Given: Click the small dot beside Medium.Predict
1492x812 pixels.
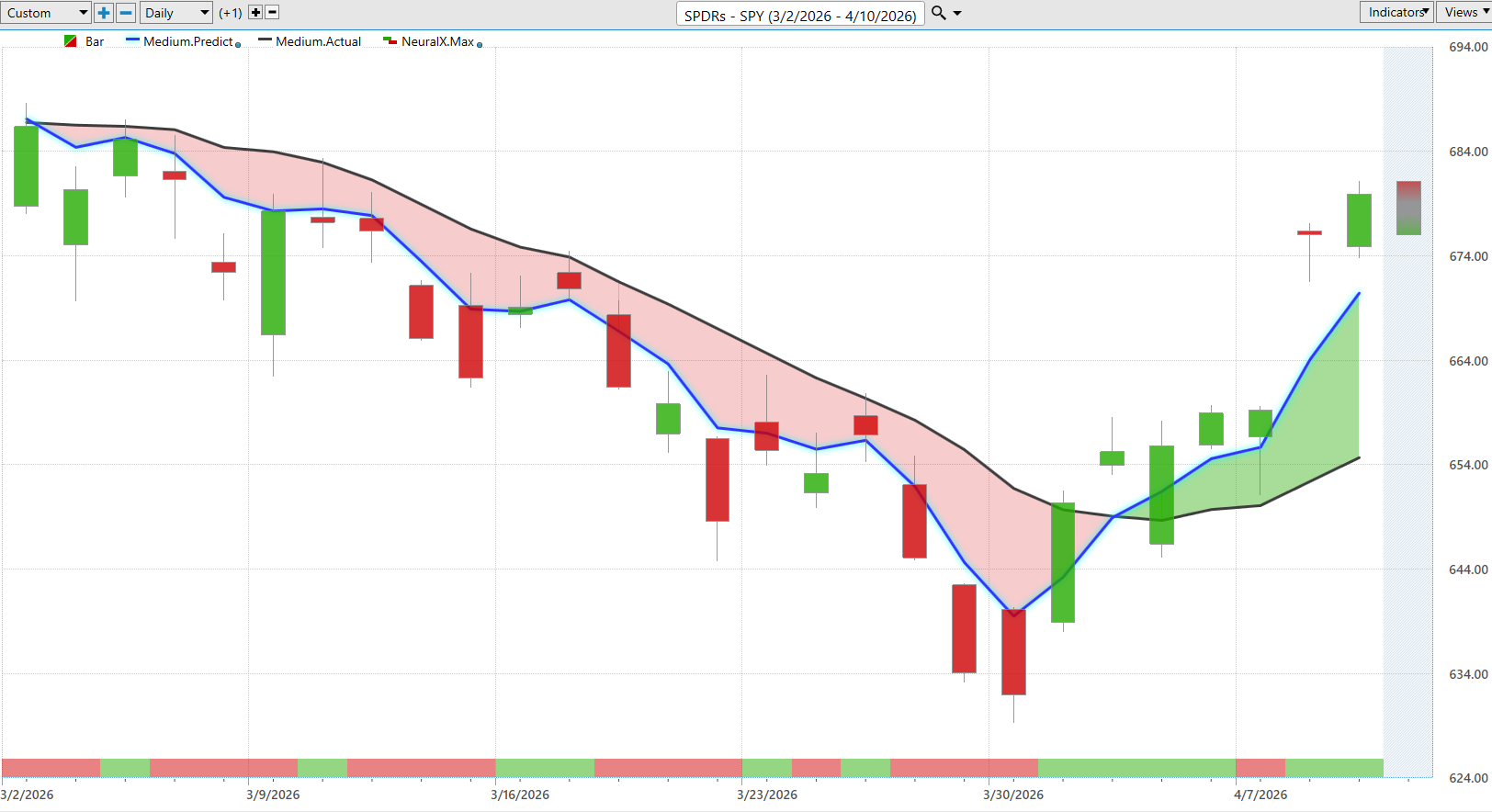Looking at the screenshot, I should (x=238, y=44).
